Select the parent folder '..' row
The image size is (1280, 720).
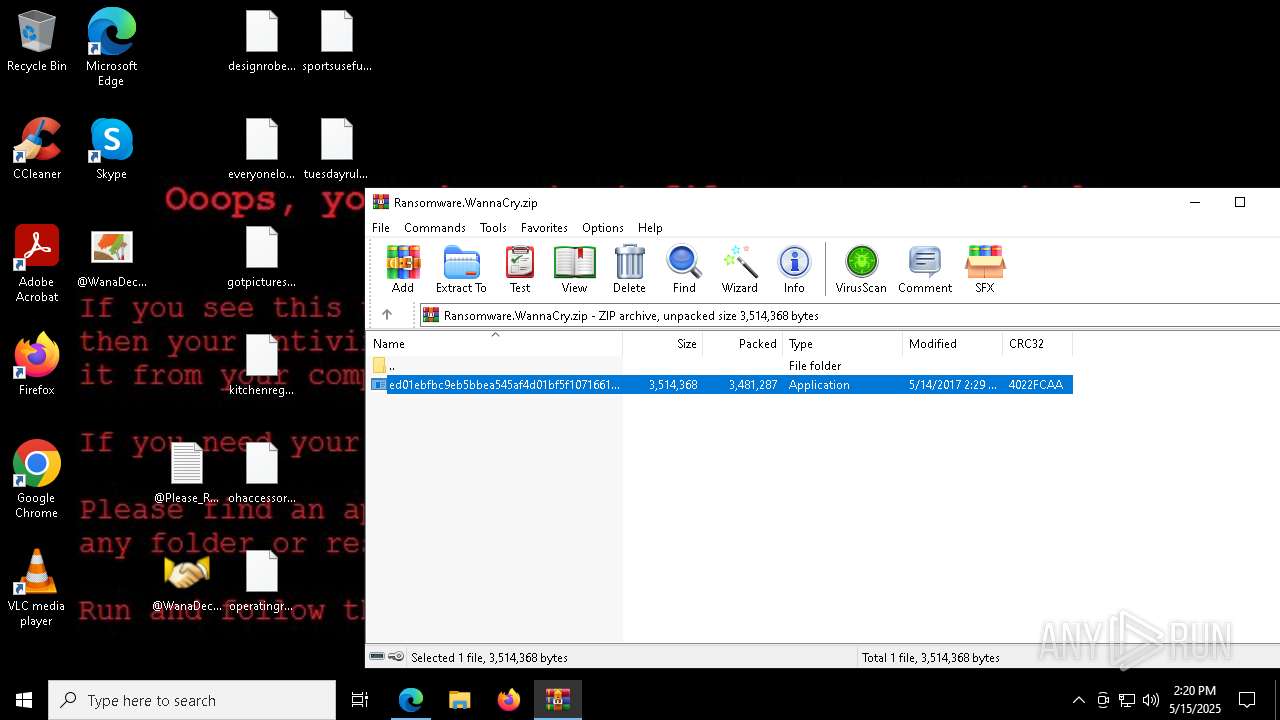pyautogui.click(x=720, y=366)
